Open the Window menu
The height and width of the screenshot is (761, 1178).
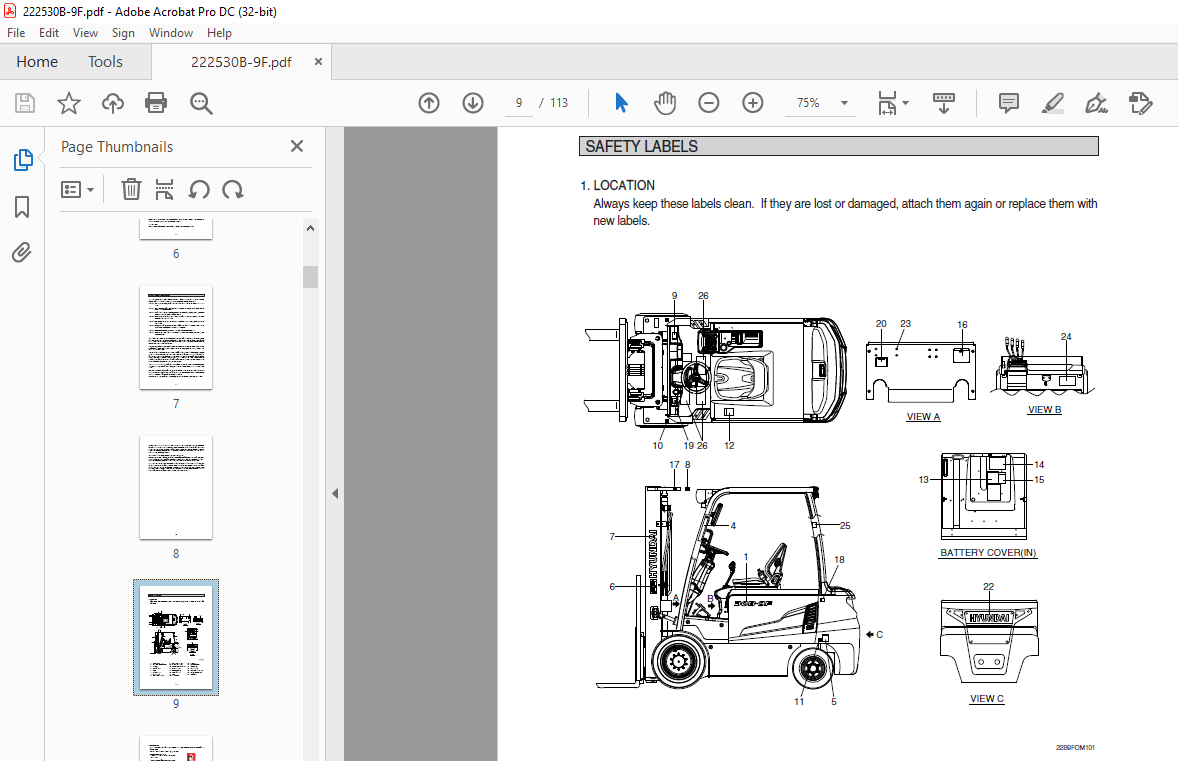tap(171, 33)
